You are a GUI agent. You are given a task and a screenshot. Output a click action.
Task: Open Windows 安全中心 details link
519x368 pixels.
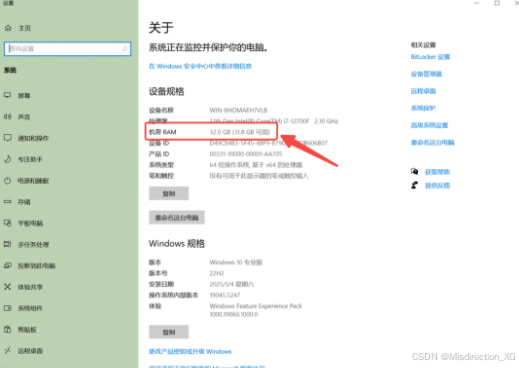tap(200, 66)
